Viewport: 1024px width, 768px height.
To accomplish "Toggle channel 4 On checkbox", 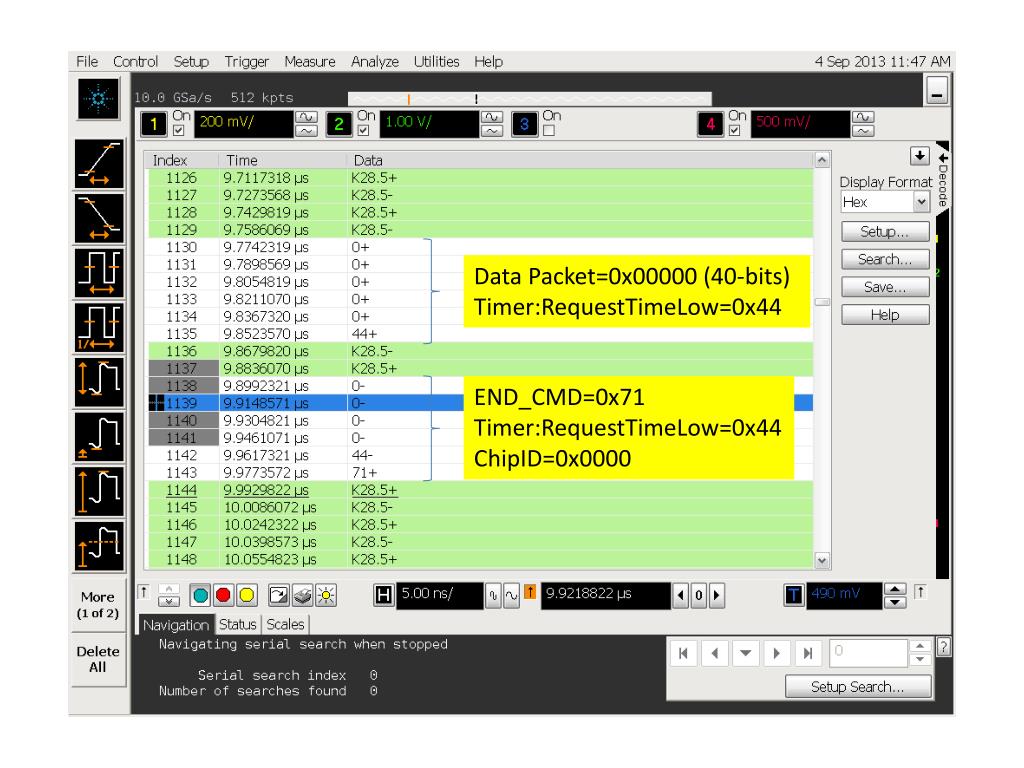I will 735,131.
